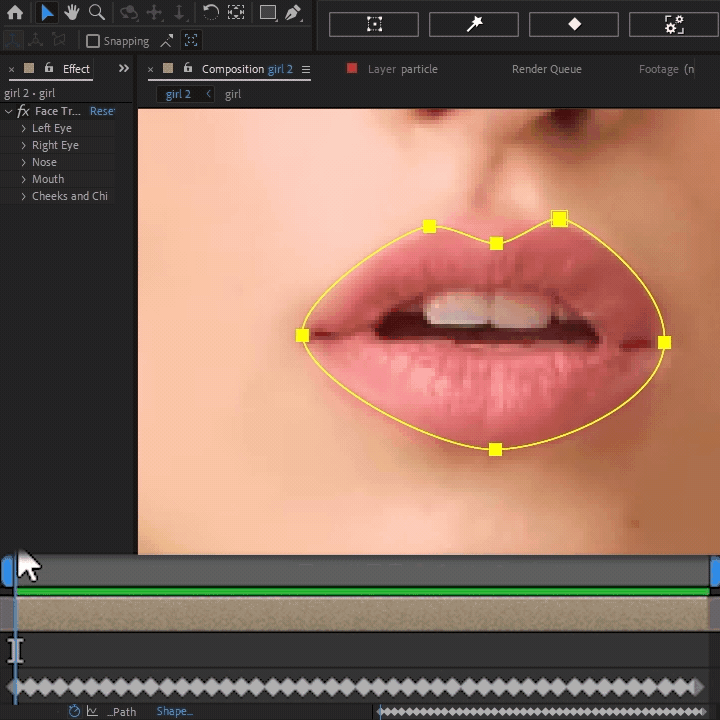Click the bottom lip mask vertex
Viewport: 720px width, 720px height.
495,449
